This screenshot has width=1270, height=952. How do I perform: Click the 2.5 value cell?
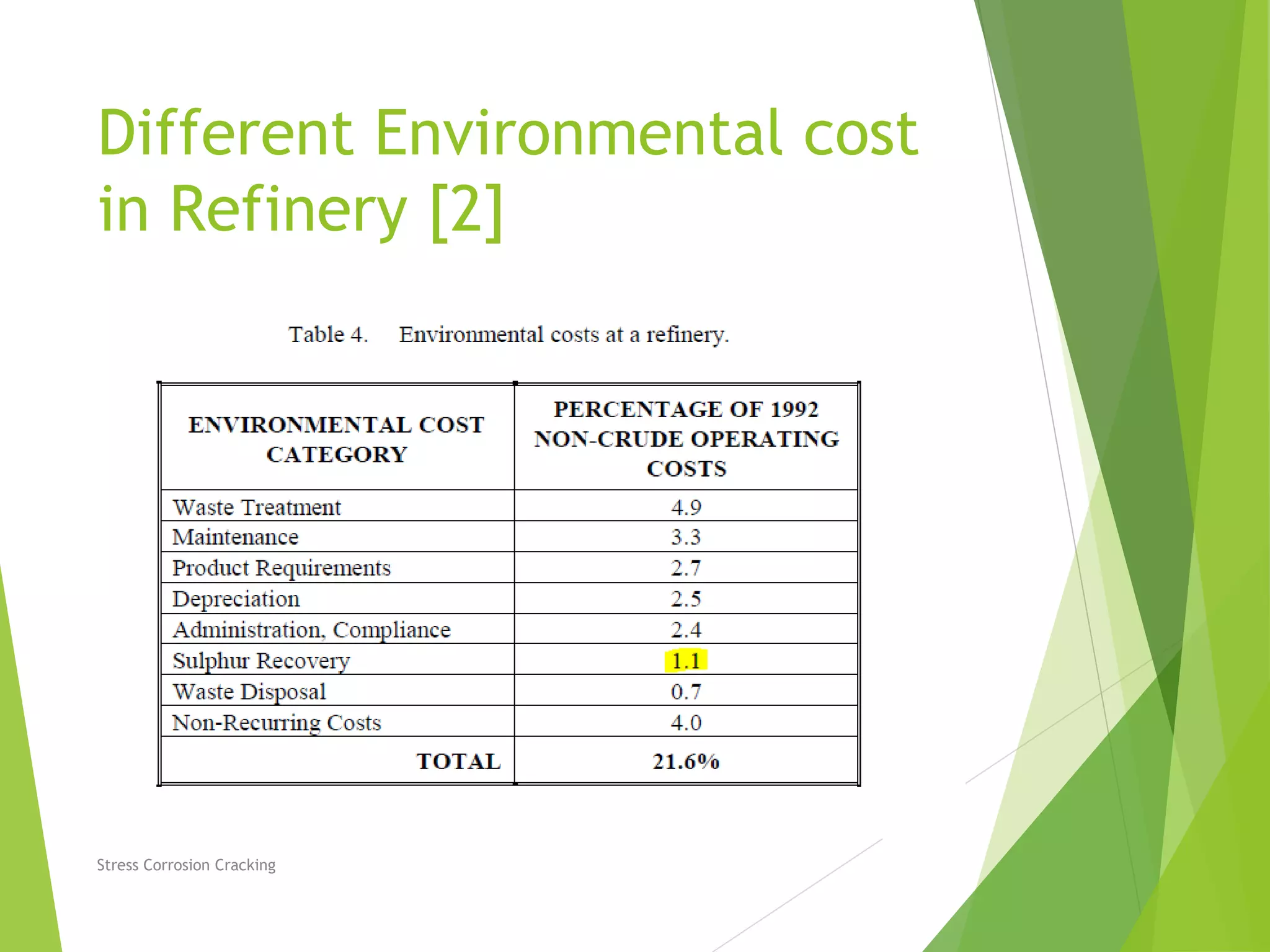pyautogui.click(x=686, y=599)
